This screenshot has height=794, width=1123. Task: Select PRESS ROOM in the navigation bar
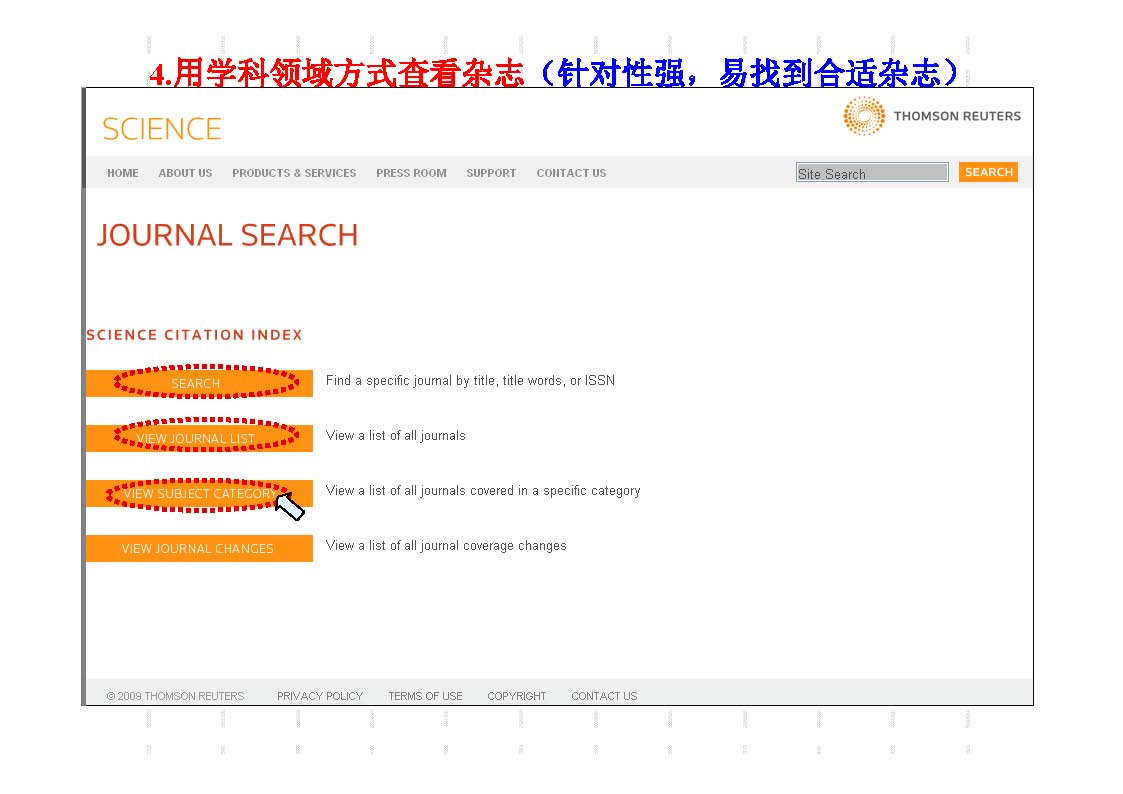click(x=411, y=173)
